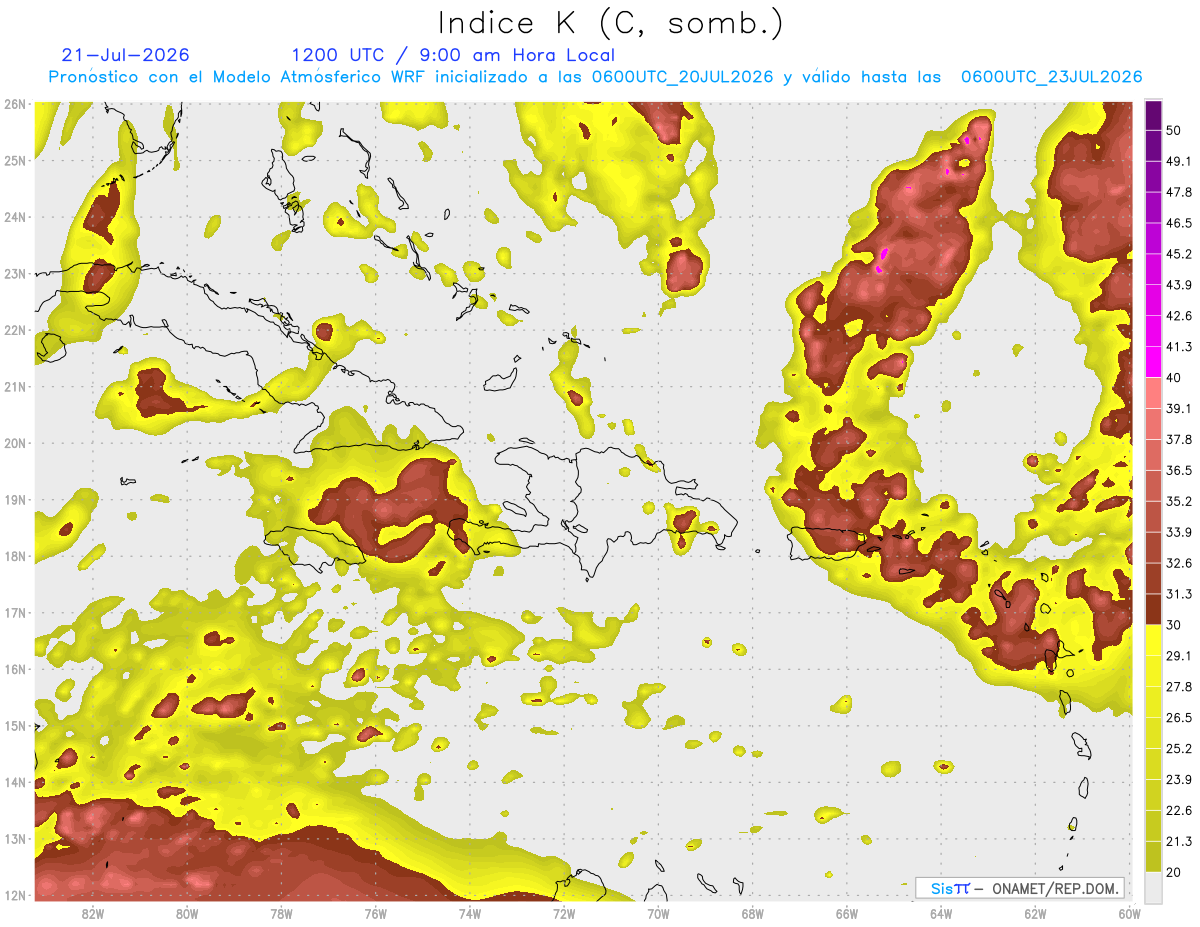Viewport: 1200px width, 927px height.
Task: Click the latitude label "22N"
Action: click(15, 330)
